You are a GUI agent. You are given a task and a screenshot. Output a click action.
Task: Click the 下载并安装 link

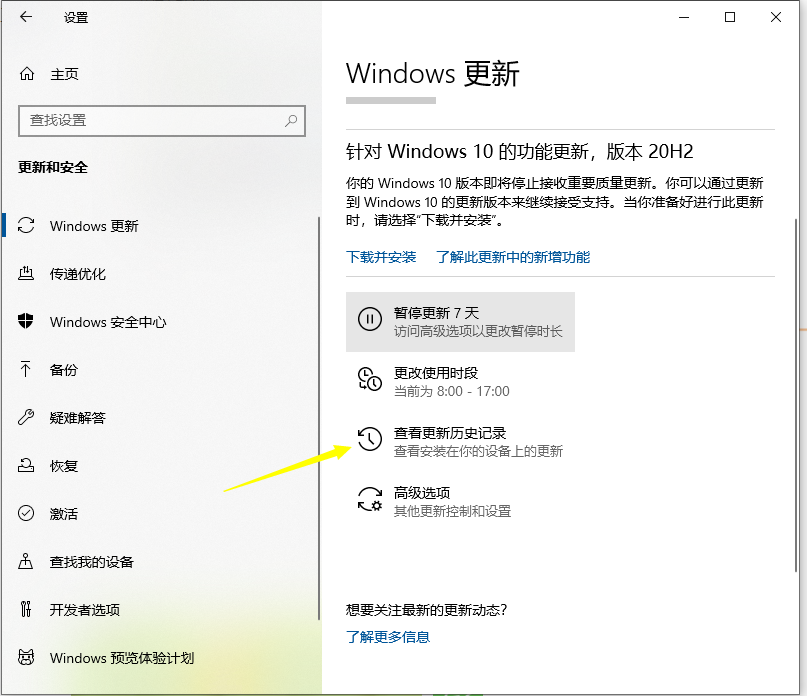pos(380,257)
